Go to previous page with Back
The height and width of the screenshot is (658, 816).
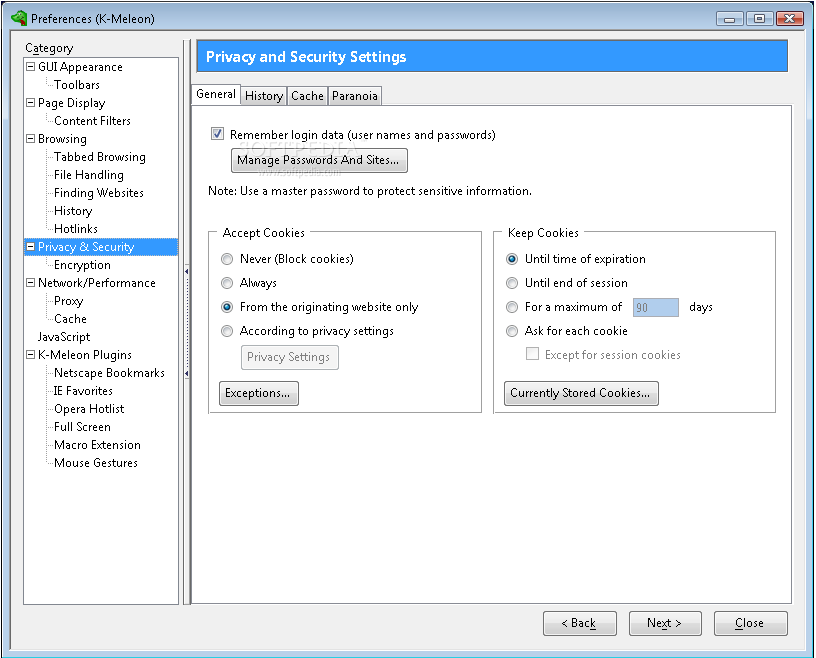[x=580, y=623]
